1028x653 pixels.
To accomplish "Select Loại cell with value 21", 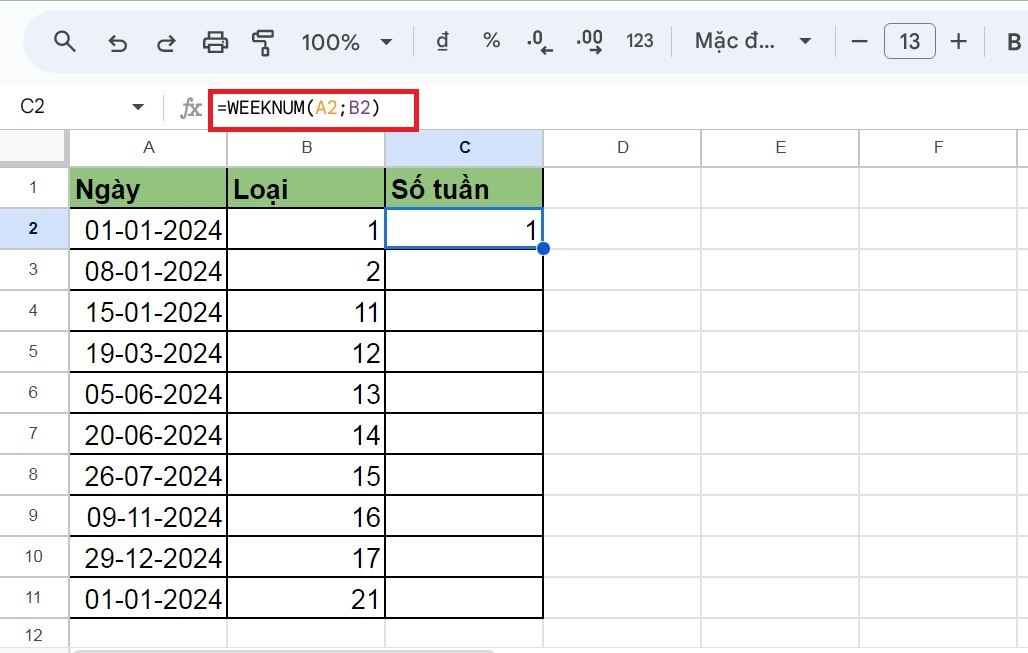I will pyautogui.click(x=306, y=598).
